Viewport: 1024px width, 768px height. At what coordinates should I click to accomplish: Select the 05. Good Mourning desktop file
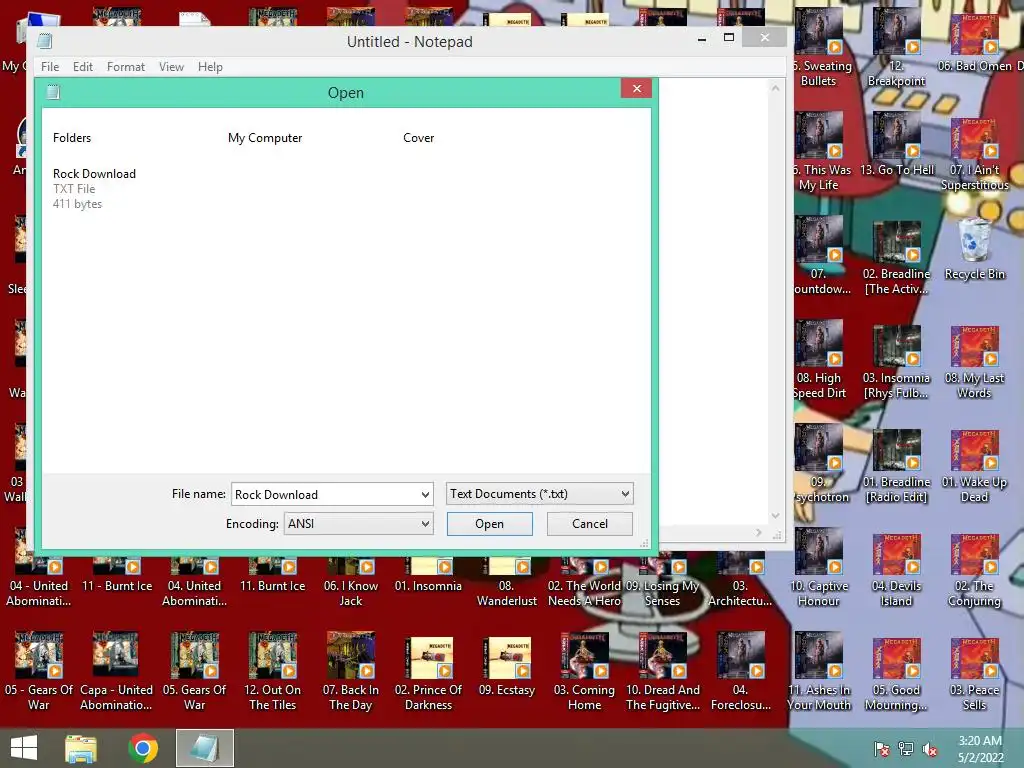896,674
